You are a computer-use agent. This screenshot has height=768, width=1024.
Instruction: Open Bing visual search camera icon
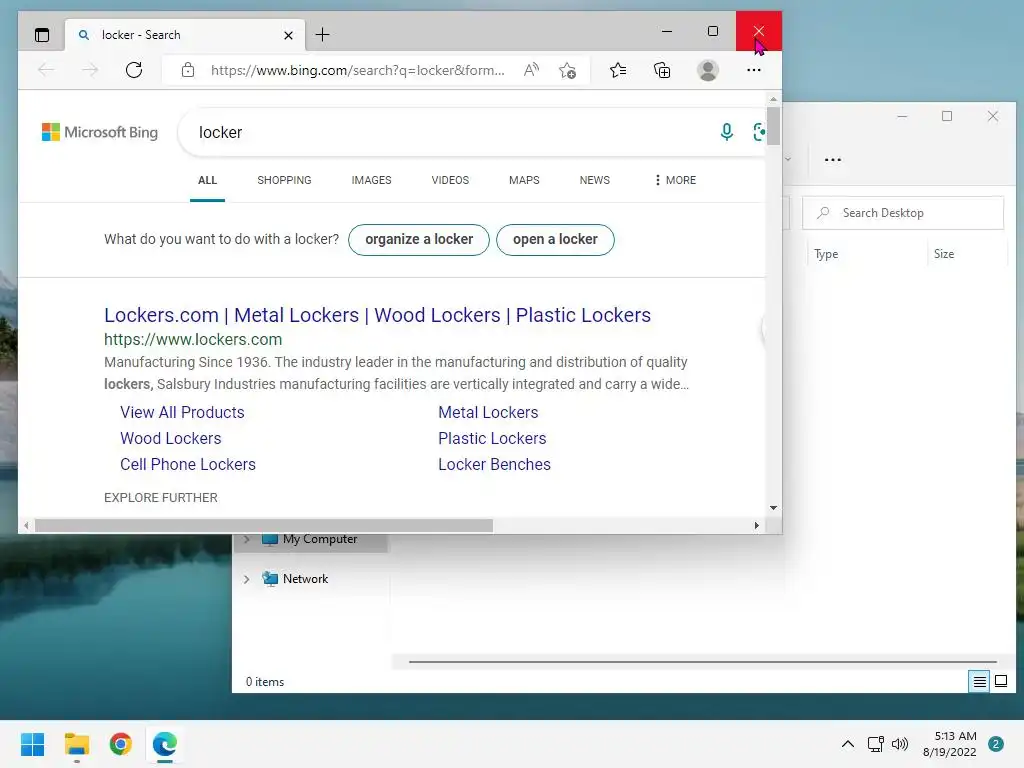click(x=759, y=132)
